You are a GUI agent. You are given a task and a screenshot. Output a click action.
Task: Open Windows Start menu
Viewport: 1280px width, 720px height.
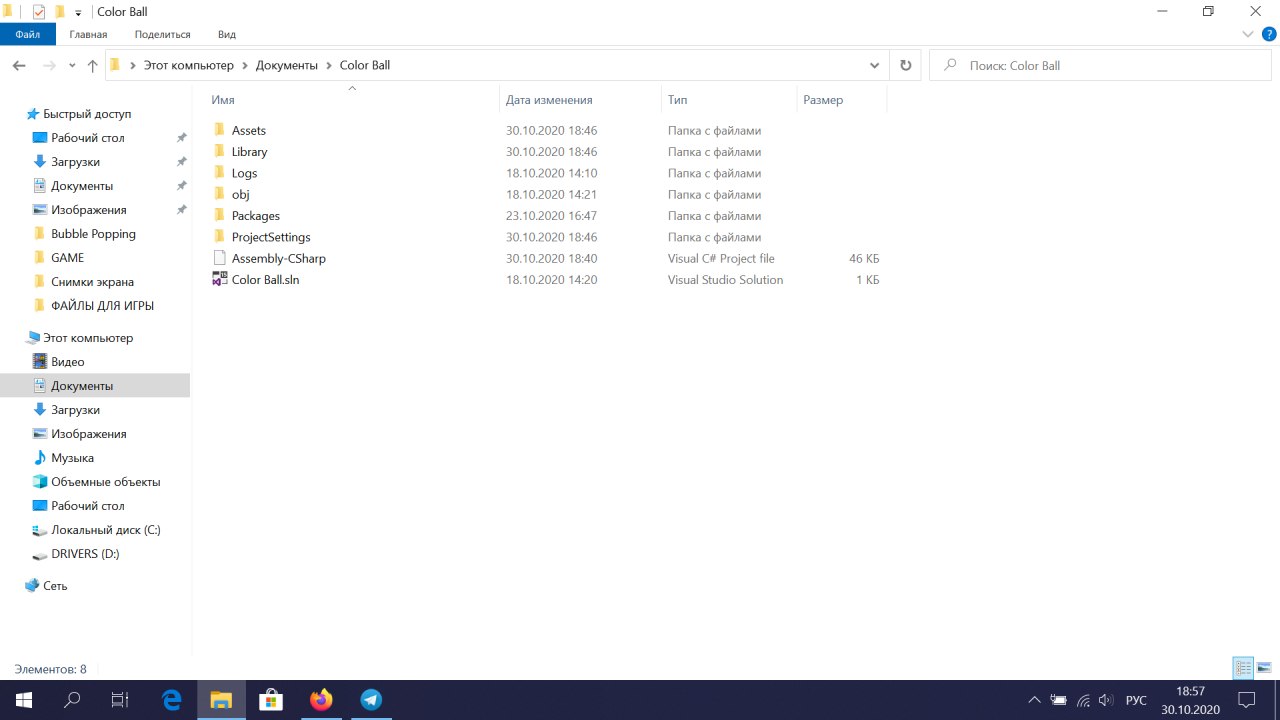(24, 700)
